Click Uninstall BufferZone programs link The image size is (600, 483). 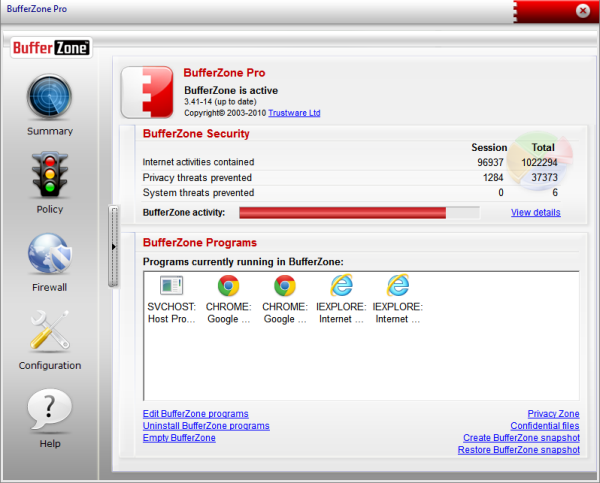click(x=206, y=426)
